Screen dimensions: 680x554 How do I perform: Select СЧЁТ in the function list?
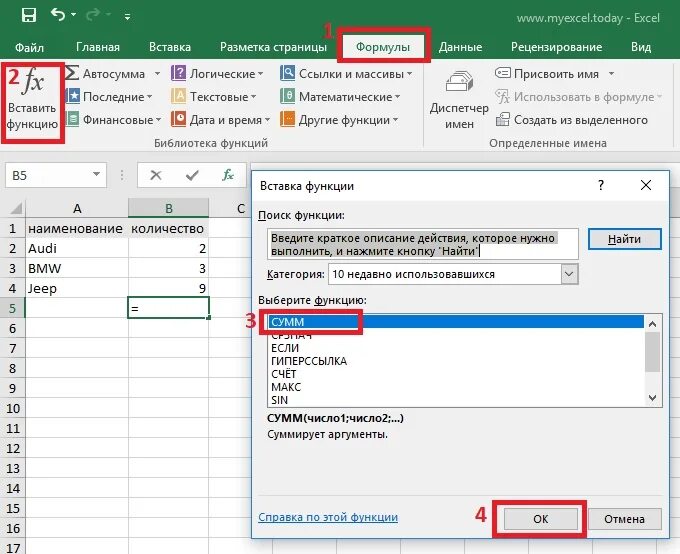455,374
